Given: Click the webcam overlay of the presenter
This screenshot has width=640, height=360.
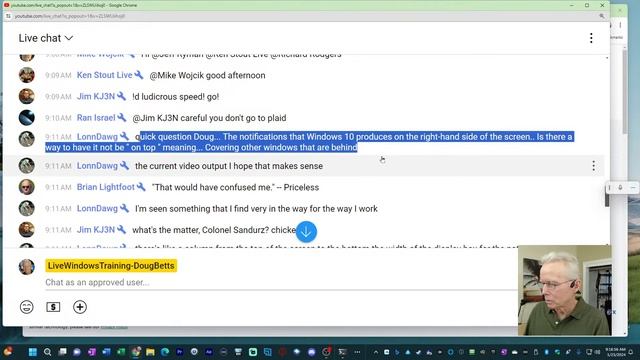Looking at the screenshot, I should pos(565,290).
